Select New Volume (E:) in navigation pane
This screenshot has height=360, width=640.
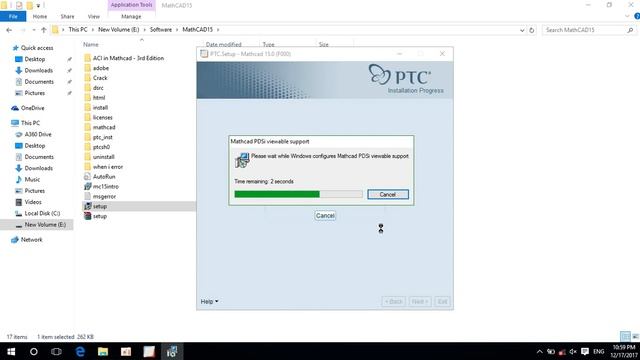click(x=45, y=225)
